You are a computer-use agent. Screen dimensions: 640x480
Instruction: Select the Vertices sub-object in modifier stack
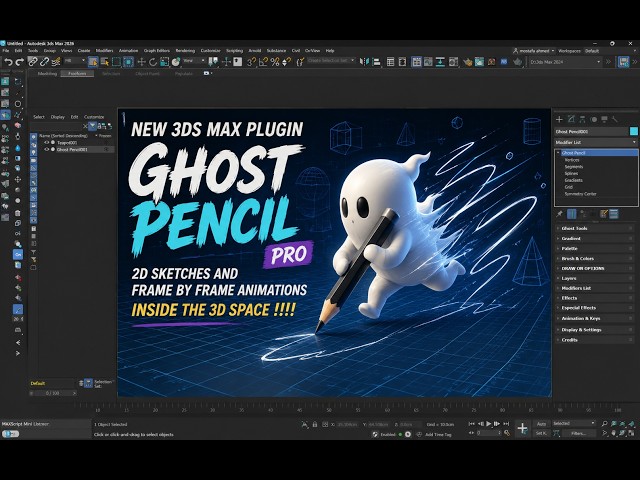(572, 160)
